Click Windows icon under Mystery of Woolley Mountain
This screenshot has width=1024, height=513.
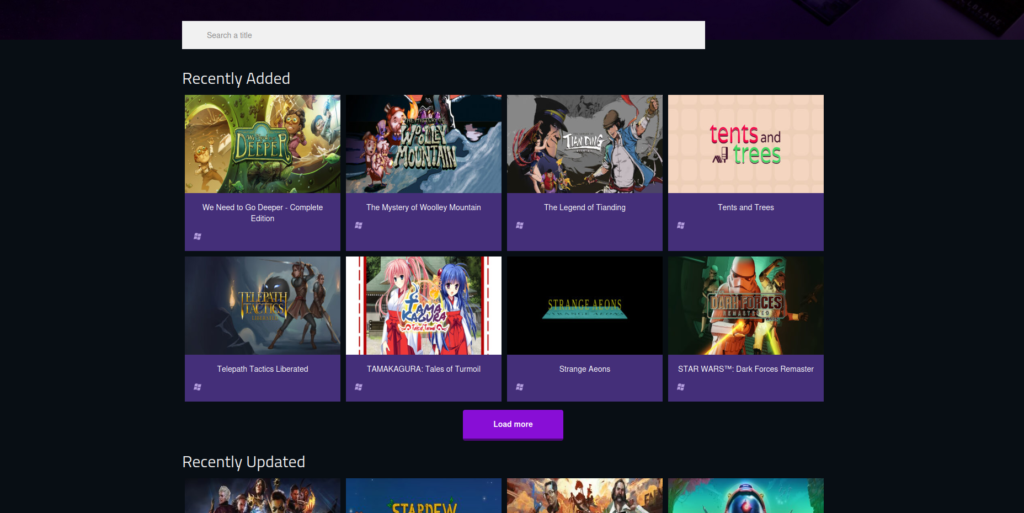click(x=359, y=226)
